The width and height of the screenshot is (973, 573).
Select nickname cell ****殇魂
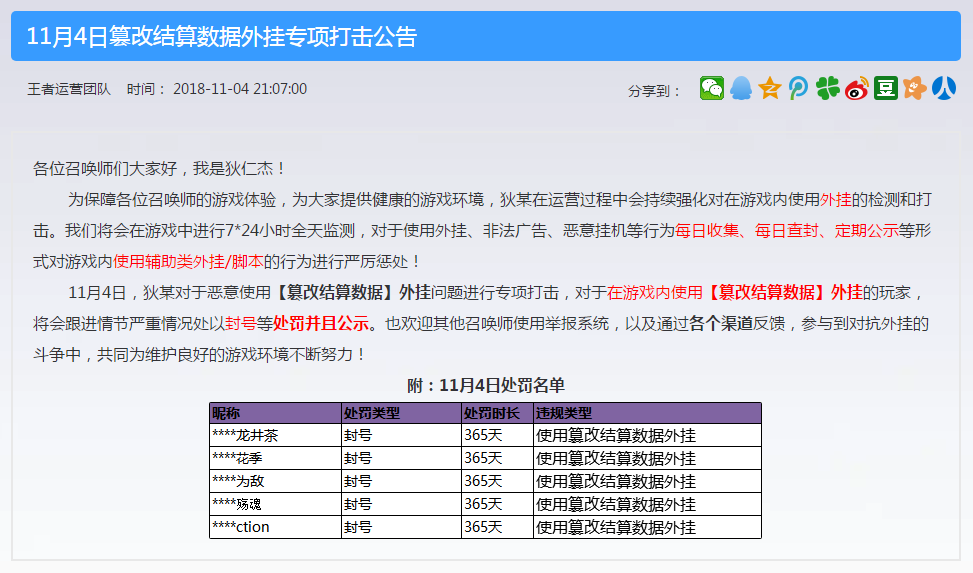tap(276, 504)
